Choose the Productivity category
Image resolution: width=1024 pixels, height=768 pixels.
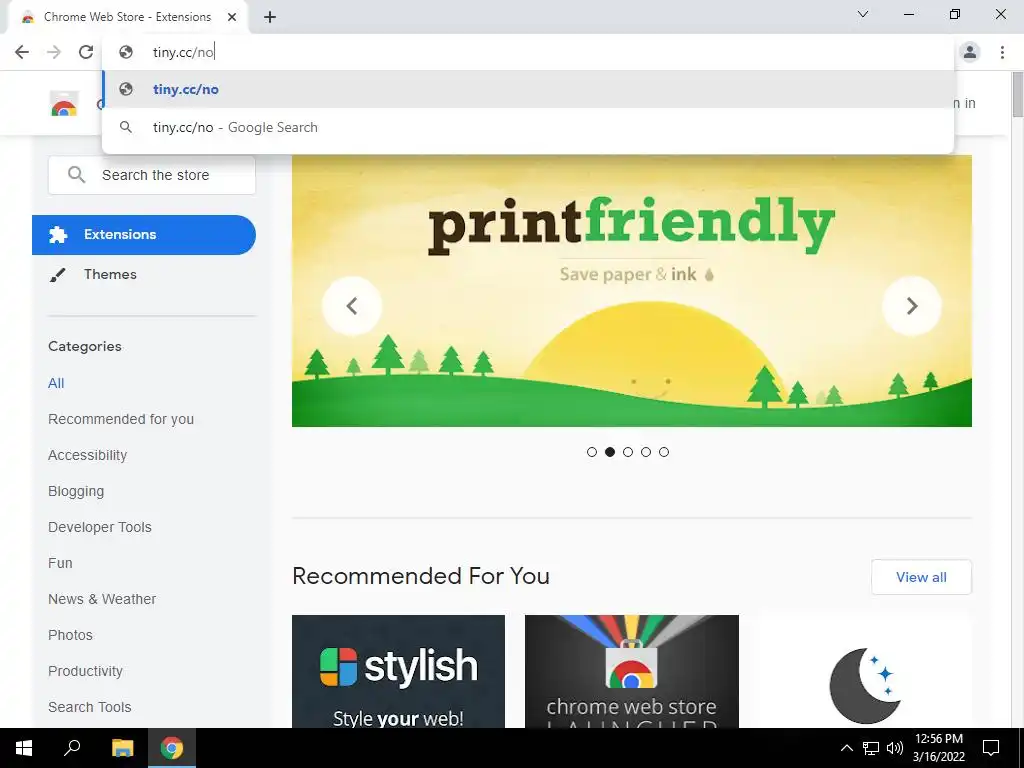pyautogui.click(x=85, y=671)
